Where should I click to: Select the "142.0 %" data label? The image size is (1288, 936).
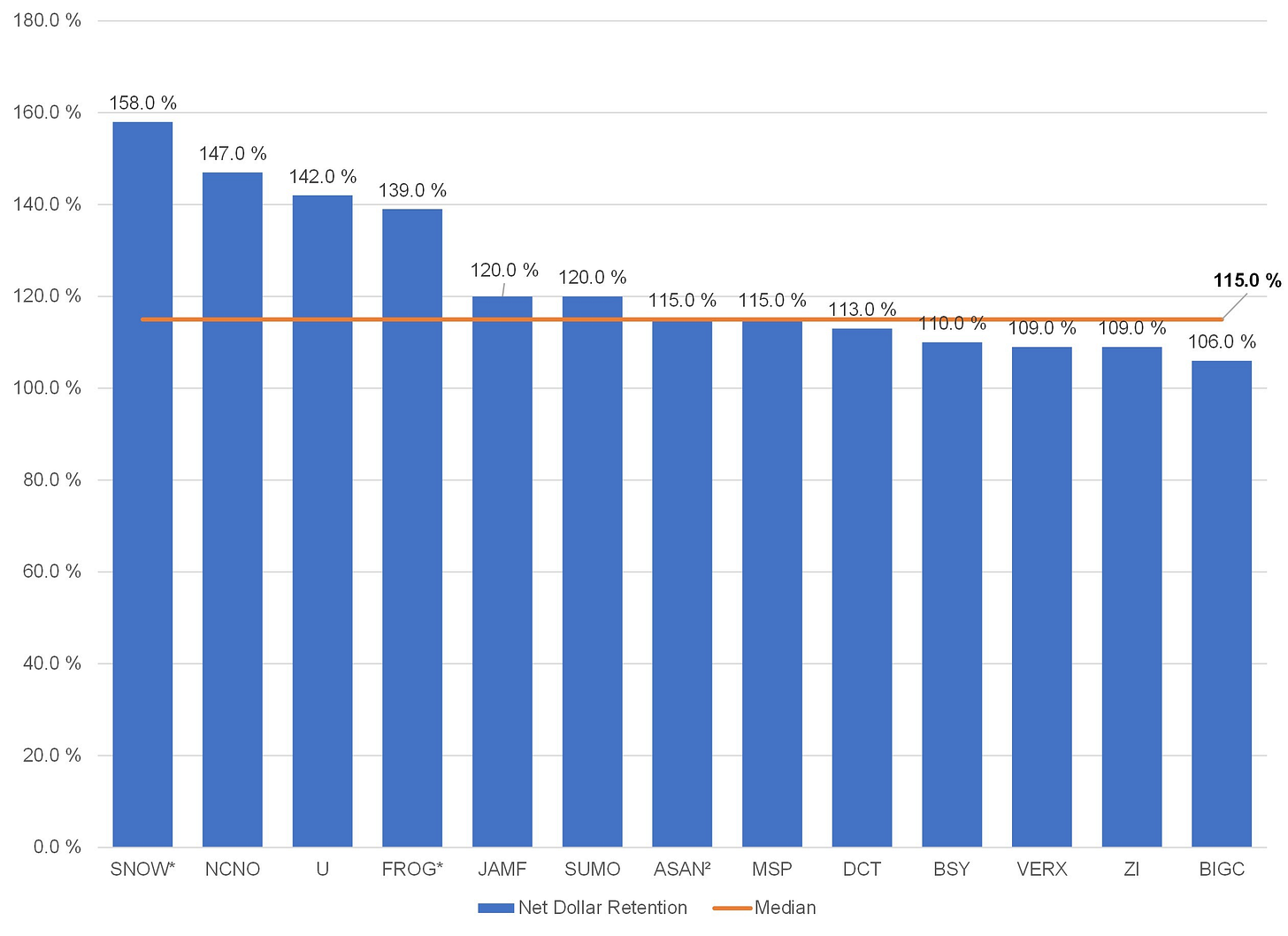click(323, 177)
